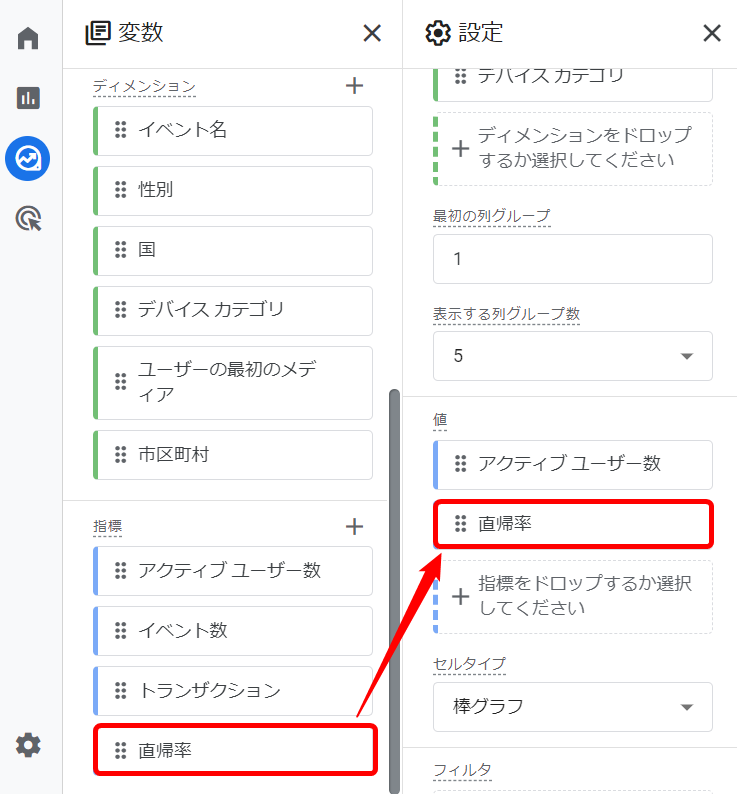
Task: Select the トランザクション metric in variables
Action: [x=233, y=691]
